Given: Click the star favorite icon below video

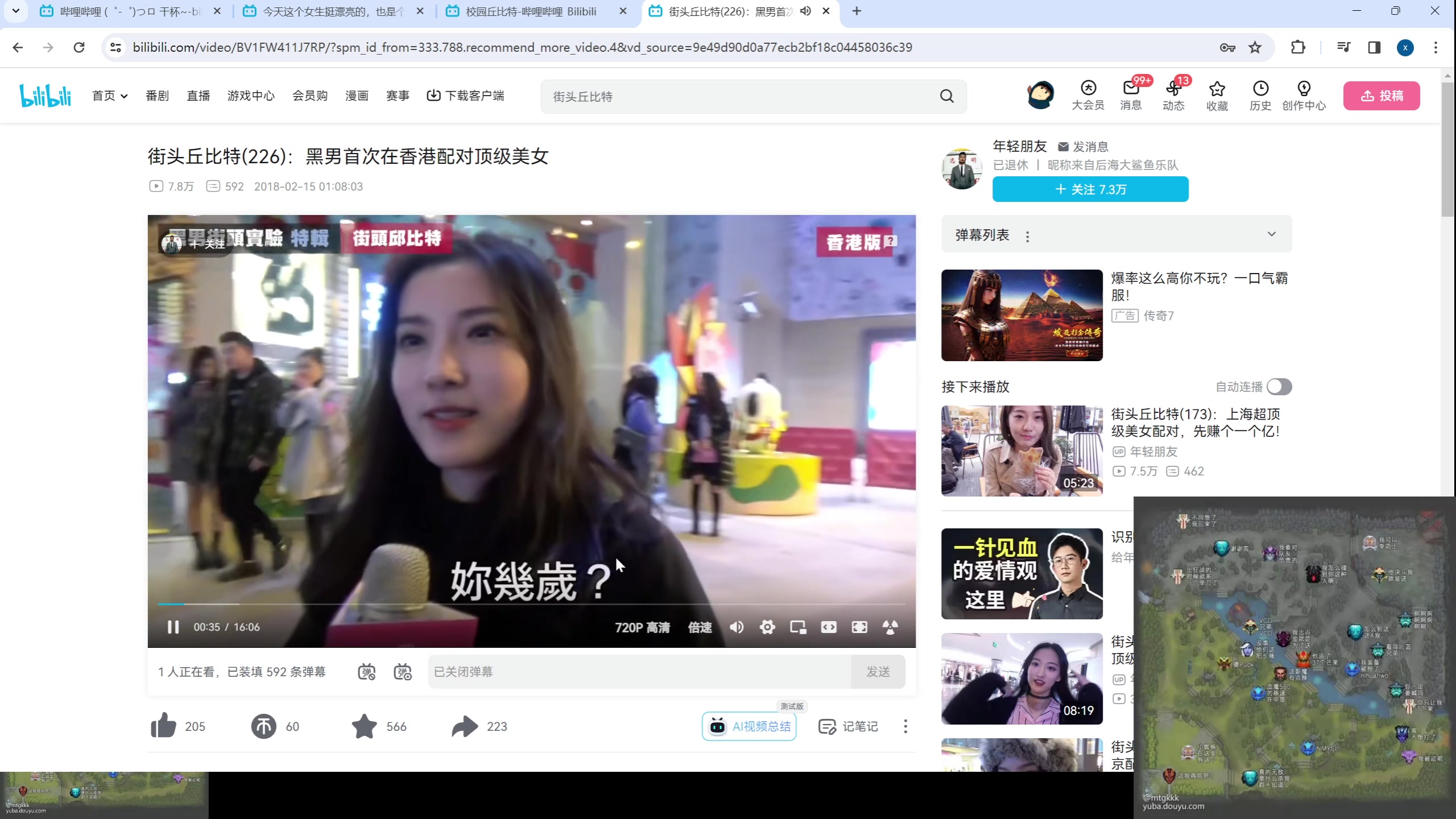Looking at the screenshot, I should coord(364,726).
